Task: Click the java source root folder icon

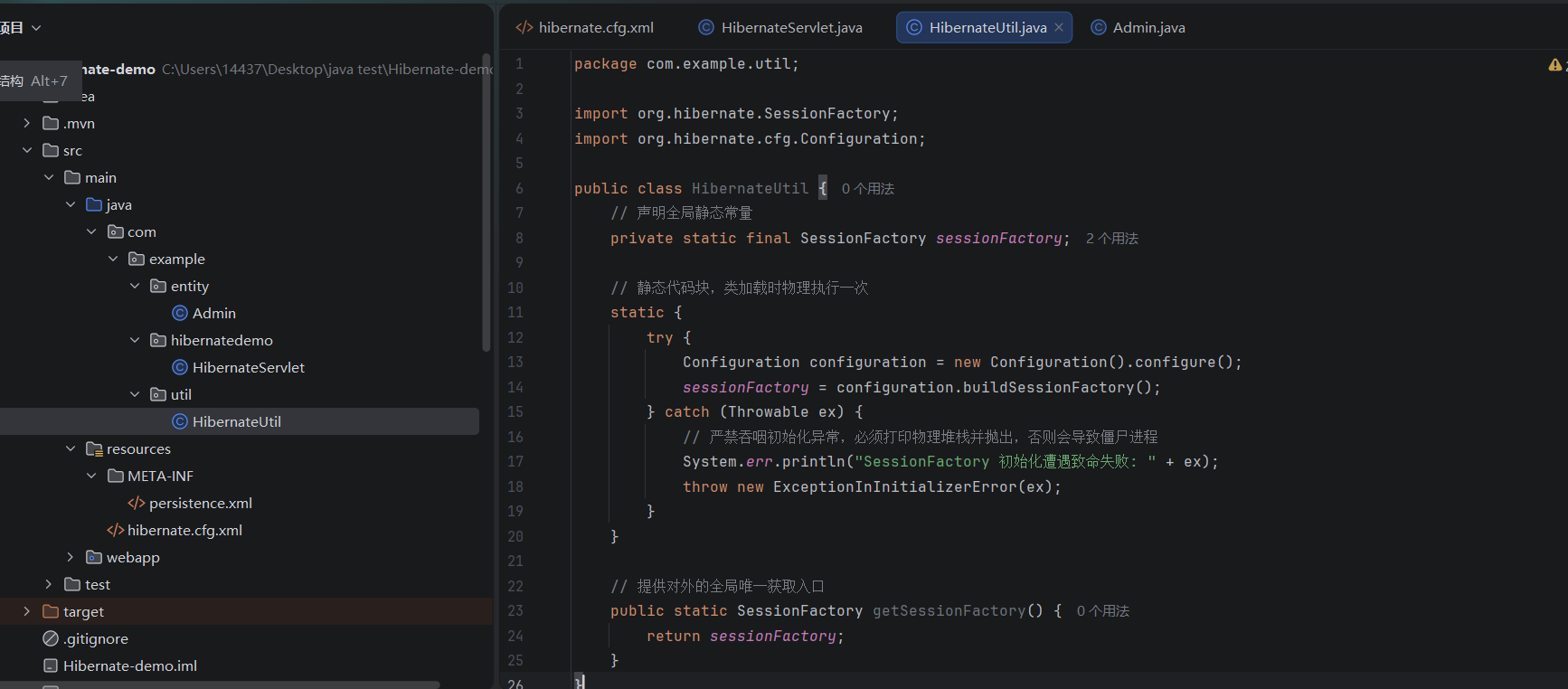Action: click(x=94, y=204)
